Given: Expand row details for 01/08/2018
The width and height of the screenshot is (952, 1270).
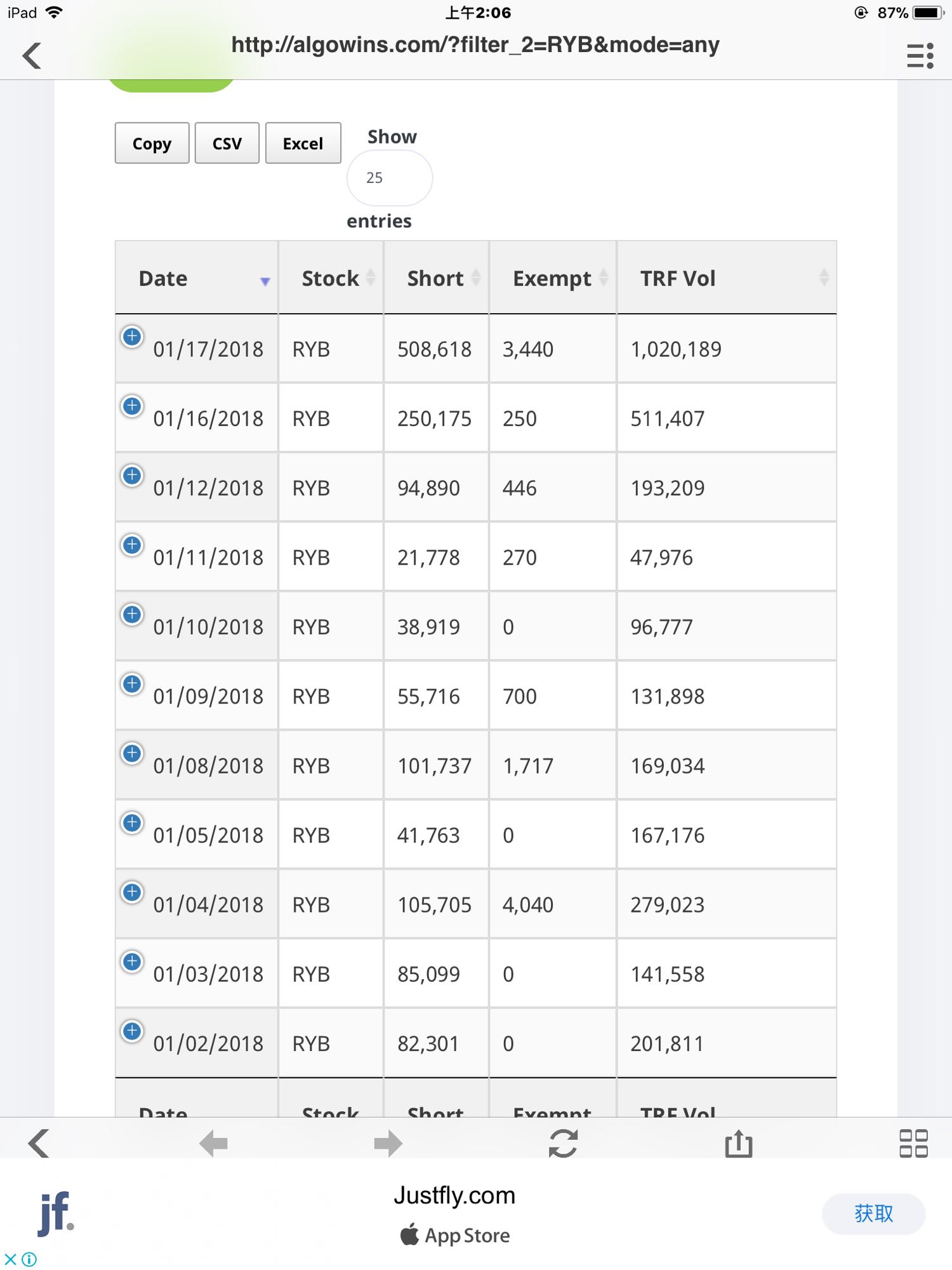Looking at the screenshot, I should point(132,753).
